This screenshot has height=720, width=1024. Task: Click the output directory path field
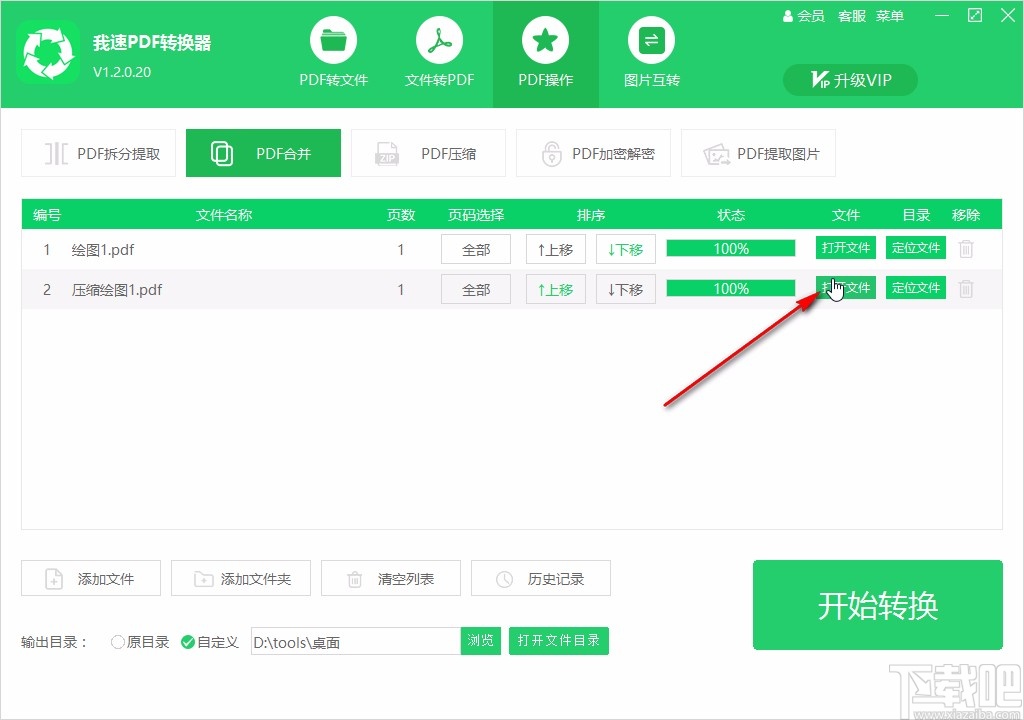click(355, 641)
